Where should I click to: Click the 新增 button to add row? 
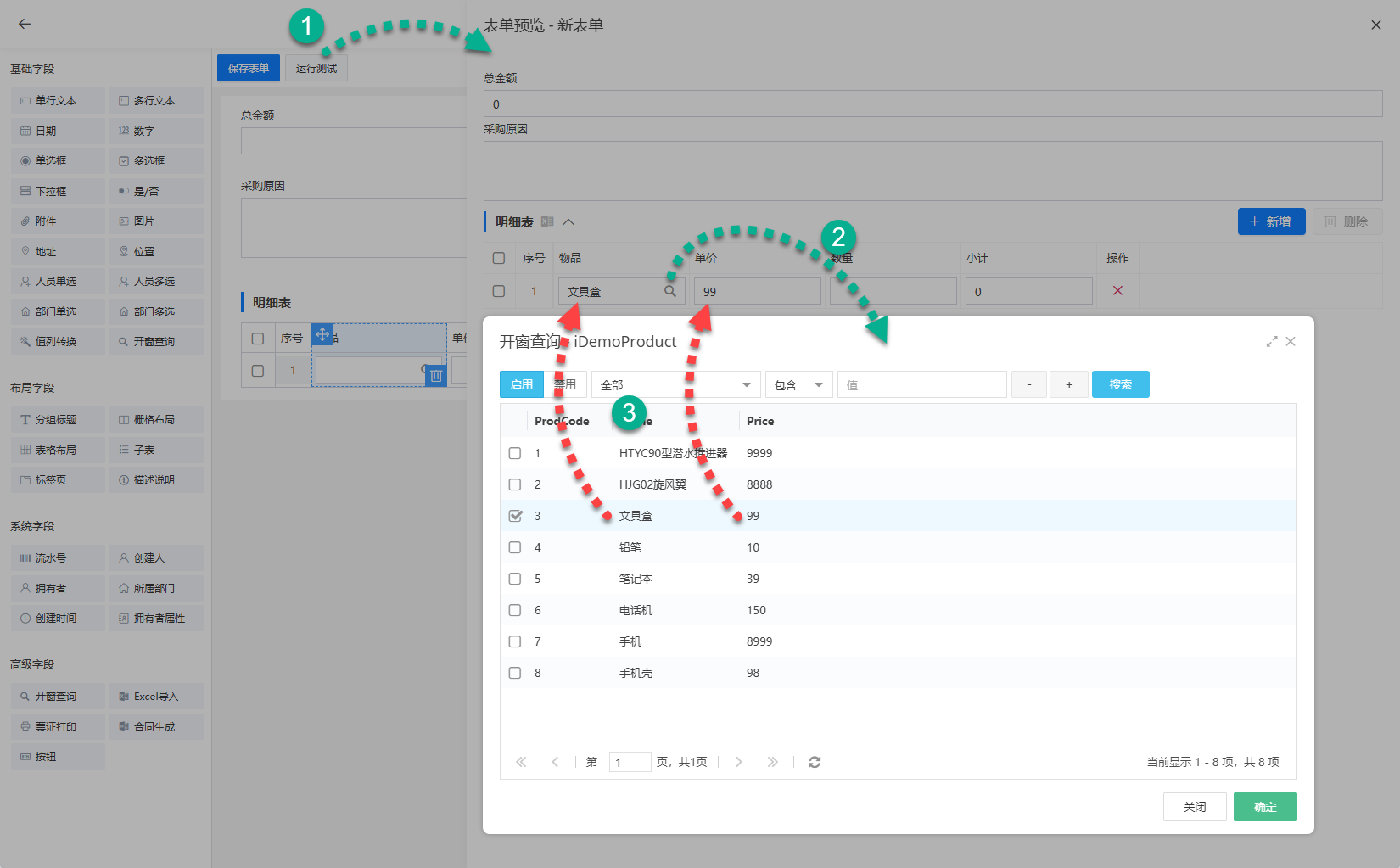pyautogui.click(x=1270, y=221)
